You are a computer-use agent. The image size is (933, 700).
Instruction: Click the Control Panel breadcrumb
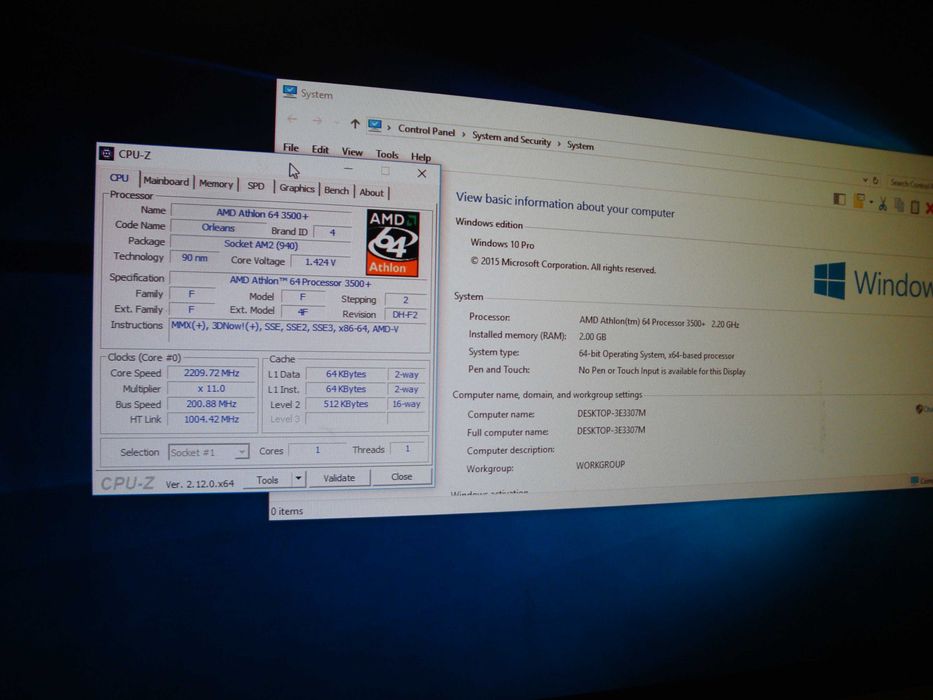pos(426,130)
